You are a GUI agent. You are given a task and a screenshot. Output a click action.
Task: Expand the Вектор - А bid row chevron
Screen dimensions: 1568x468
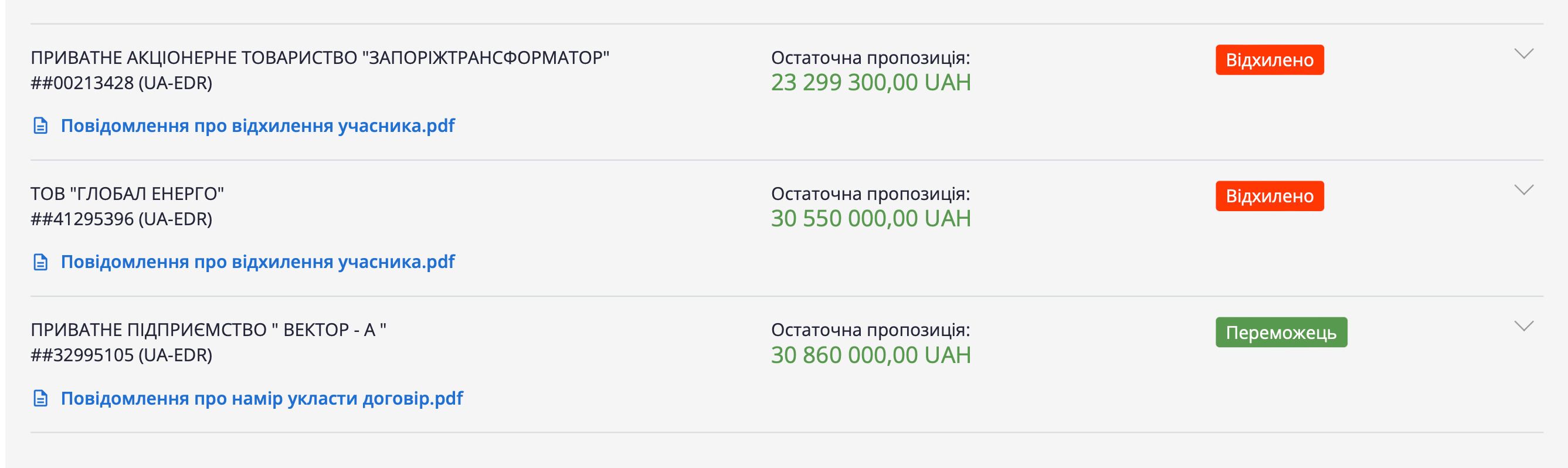(1523, 327)
